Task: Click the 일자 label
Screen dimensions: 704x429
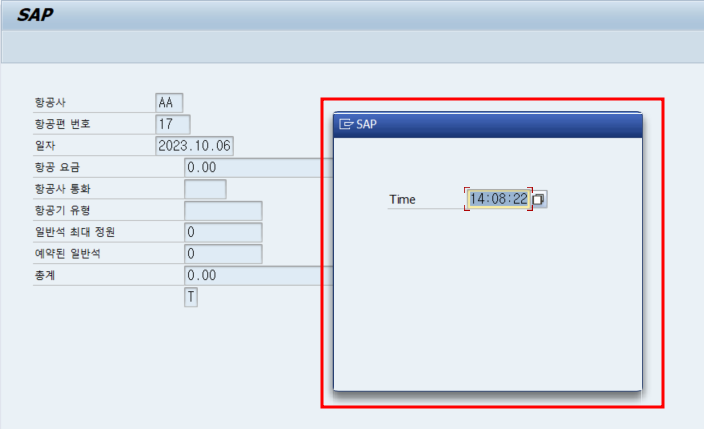Action: [45, 146]
